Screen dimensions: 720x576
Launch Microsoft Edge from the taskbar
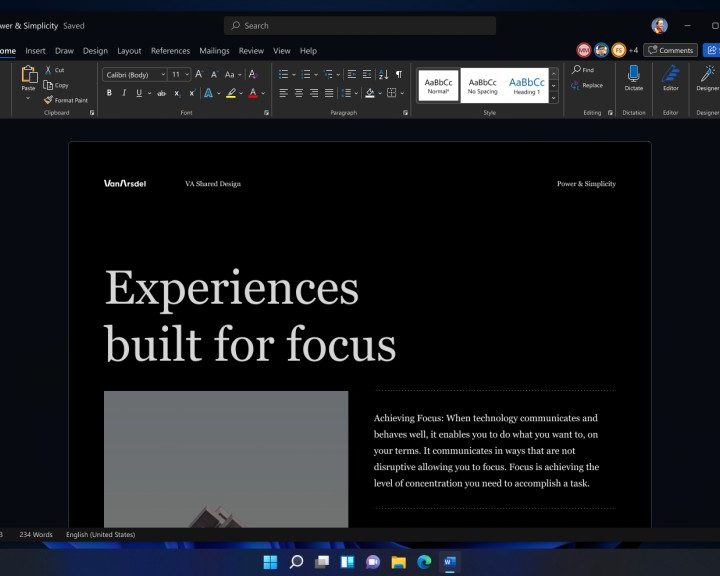tap(424, 561)
